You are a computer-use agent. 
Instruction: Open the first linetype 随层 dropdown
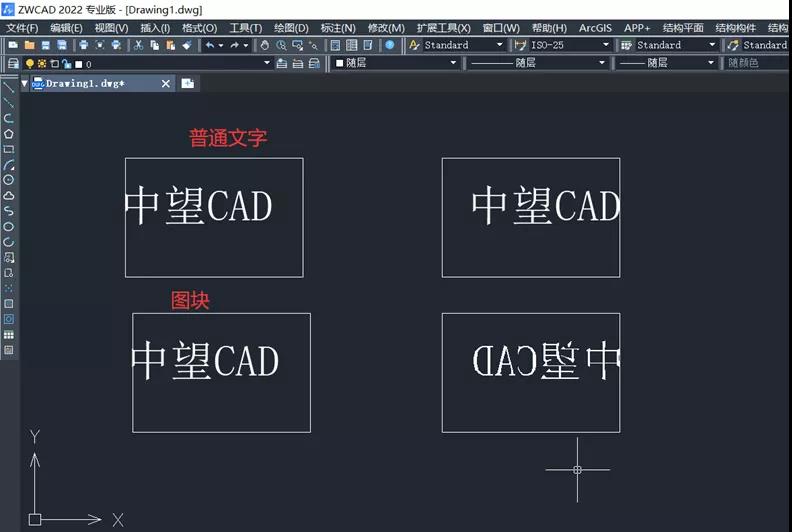[602, 63]
